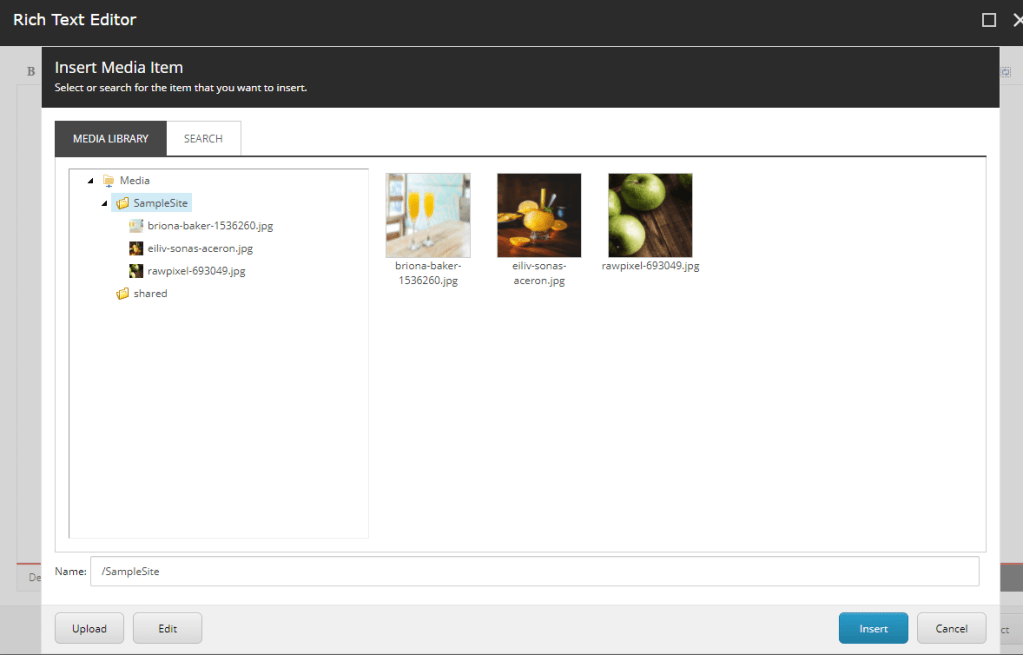Click the eiliv-sonas-aceron.jpg file icon in the tree
This screenshot has width=1023, height=655.
coord(136,248)
